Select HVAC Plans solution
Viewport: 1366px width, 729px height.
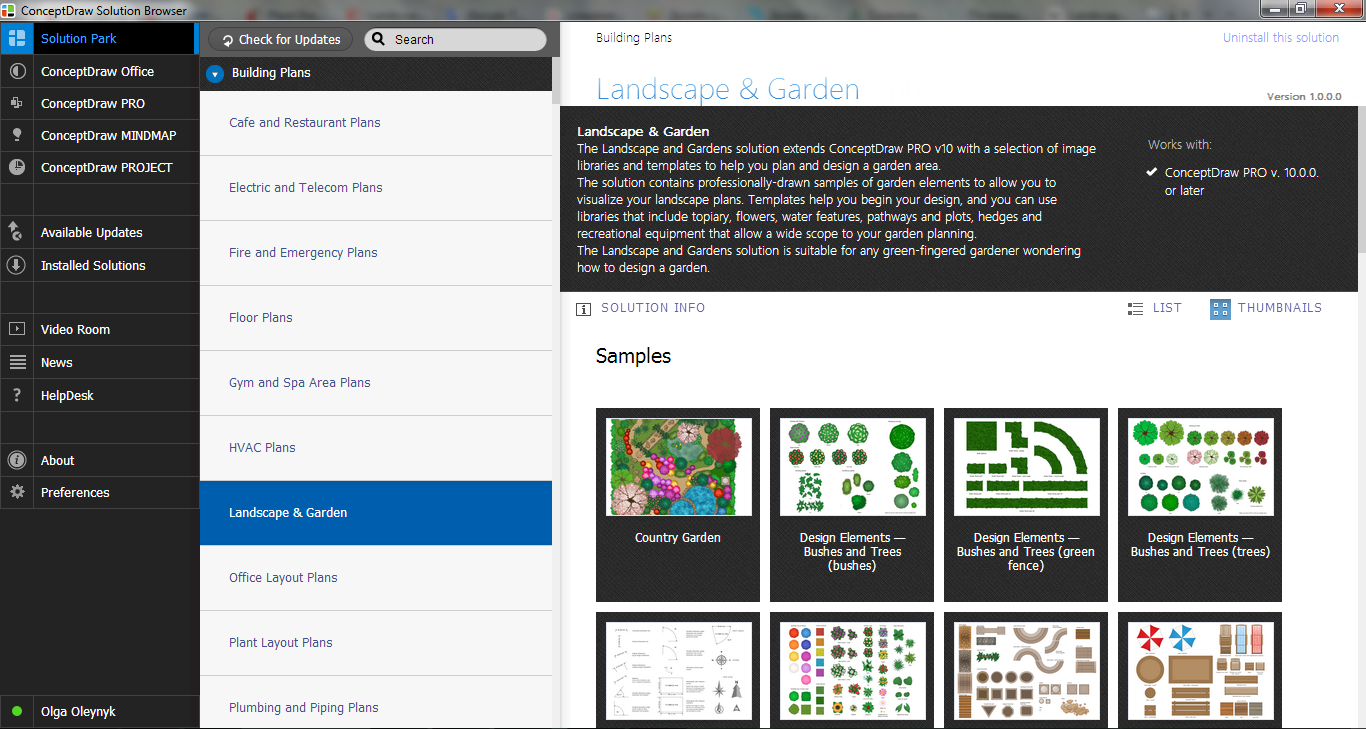point(376,448)
